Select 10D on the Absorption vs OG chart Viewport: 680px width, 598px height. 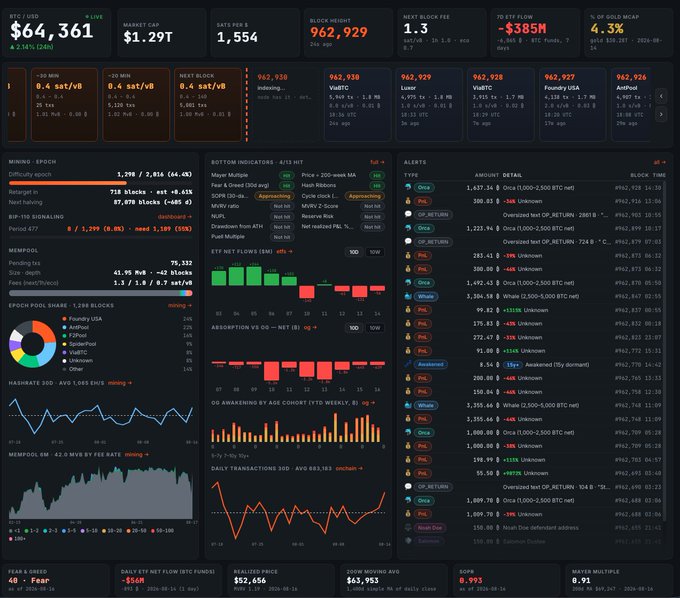[x=354, y=328]
